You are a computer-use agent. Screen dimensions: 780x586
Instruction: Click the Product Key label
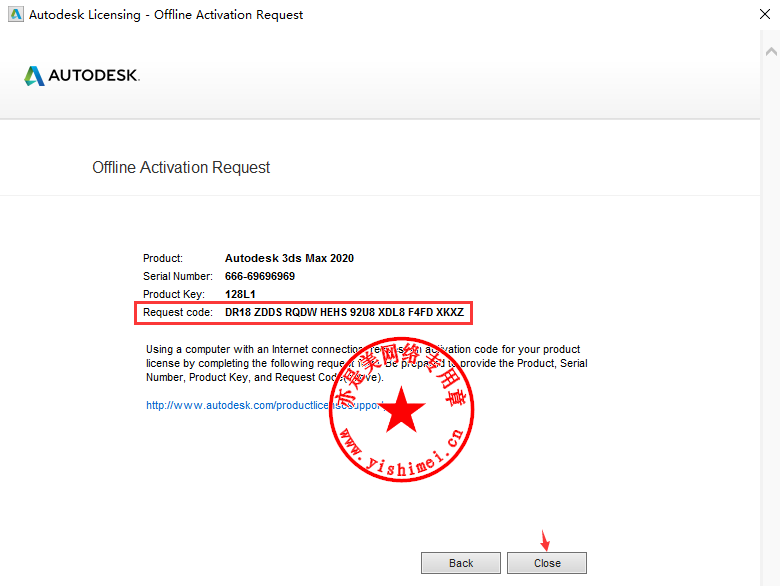174,294
